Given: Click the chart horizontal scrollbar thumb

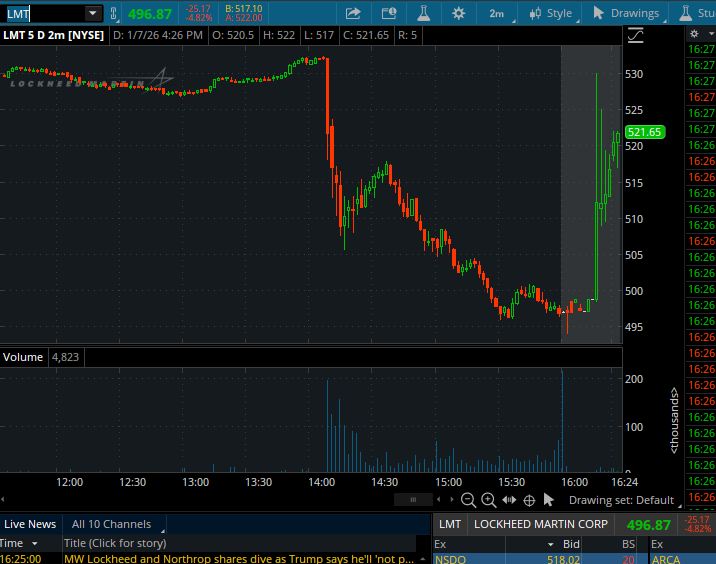Looking at the screenshot, I should coord(413,500).
